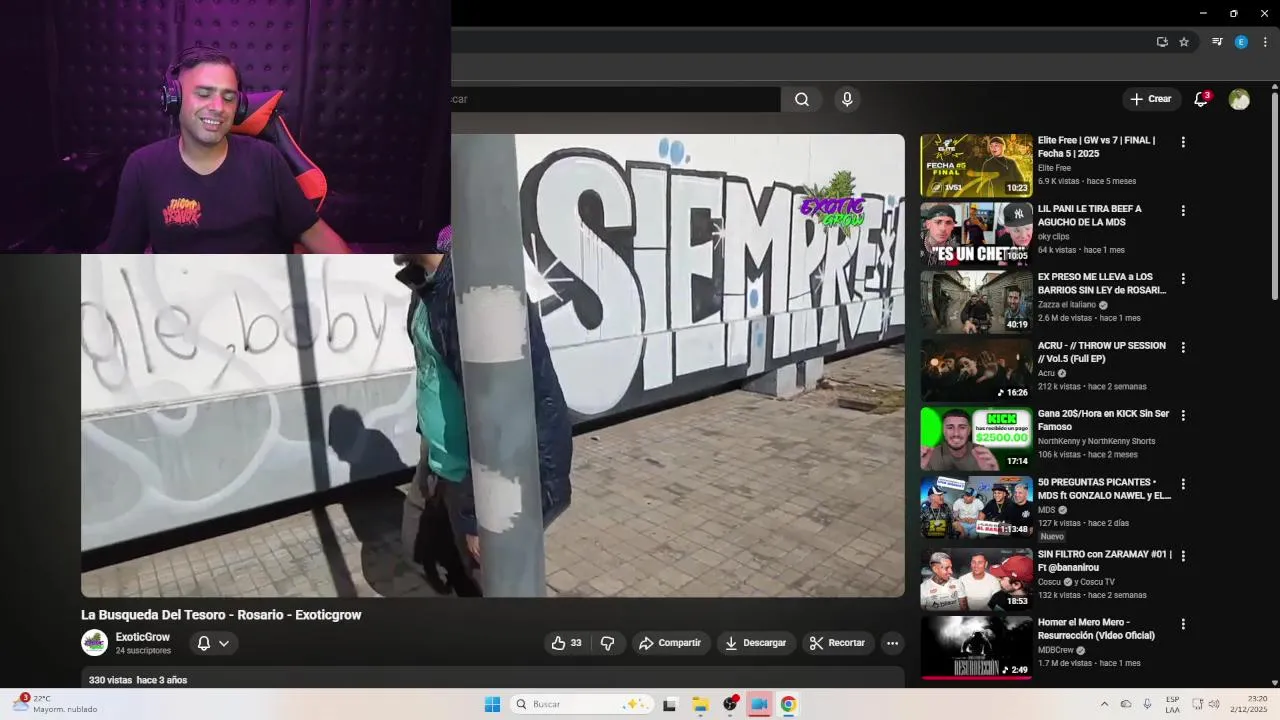
Task: Open ExoticGrow channel avatar
Action: [x=94, y=643]
